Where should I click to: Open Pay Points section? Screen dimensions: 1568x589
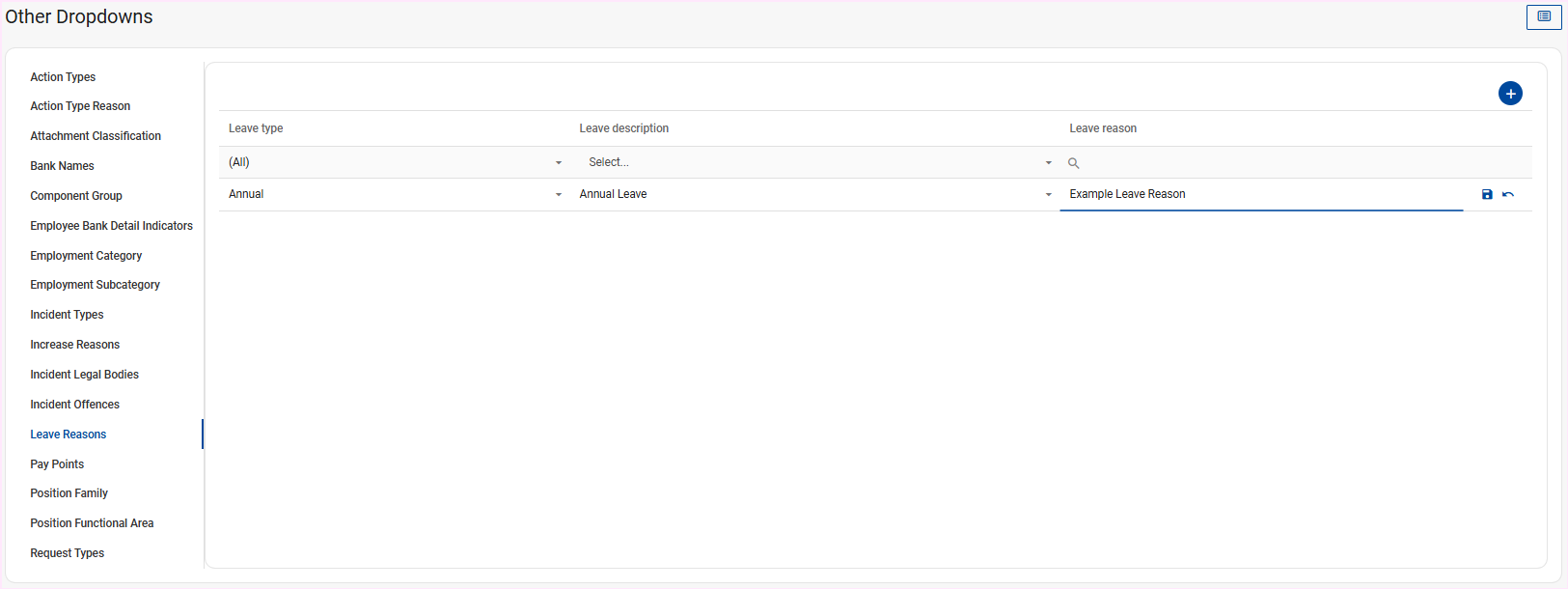(57, 464)
